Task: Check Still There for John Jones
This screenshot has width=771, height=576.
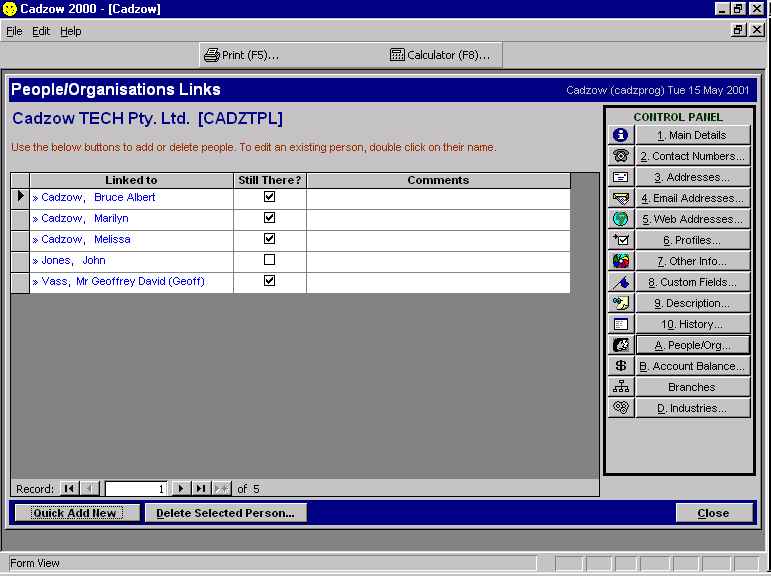Action: (269, 259)
